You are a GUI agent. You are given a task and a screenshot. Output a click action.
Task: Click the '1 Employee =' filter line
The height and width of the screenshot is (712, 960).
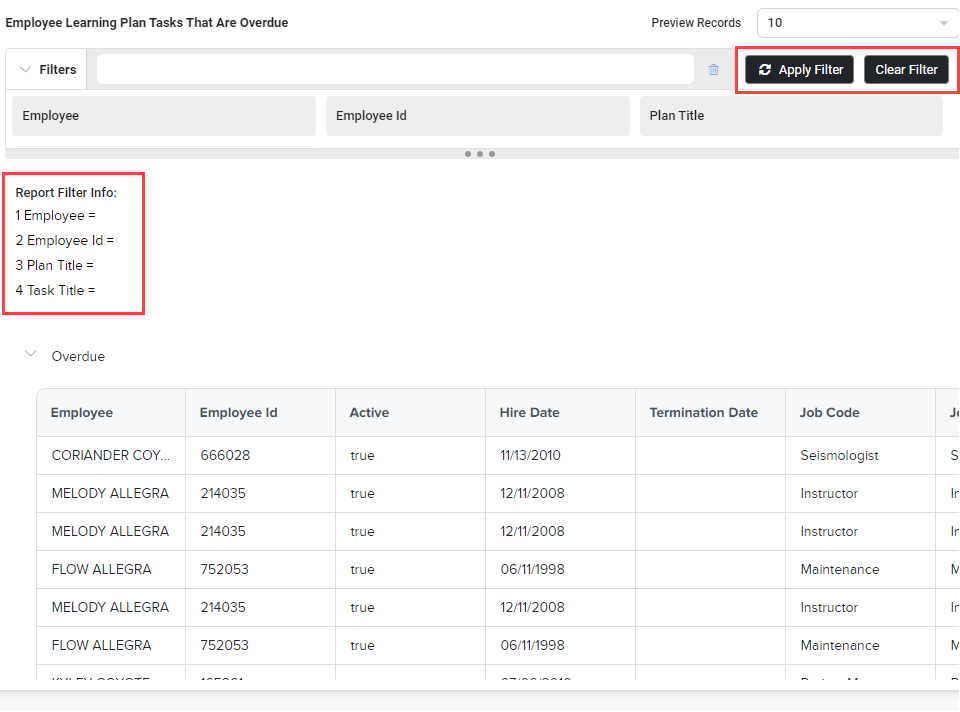tap(56, 215)
